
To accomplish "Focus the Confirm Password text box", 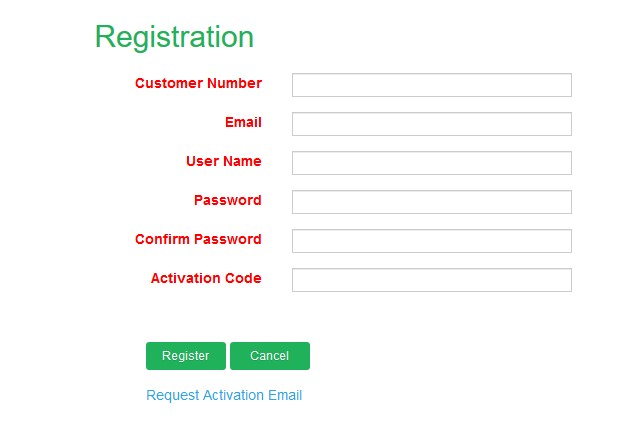I will click(431, 241).
